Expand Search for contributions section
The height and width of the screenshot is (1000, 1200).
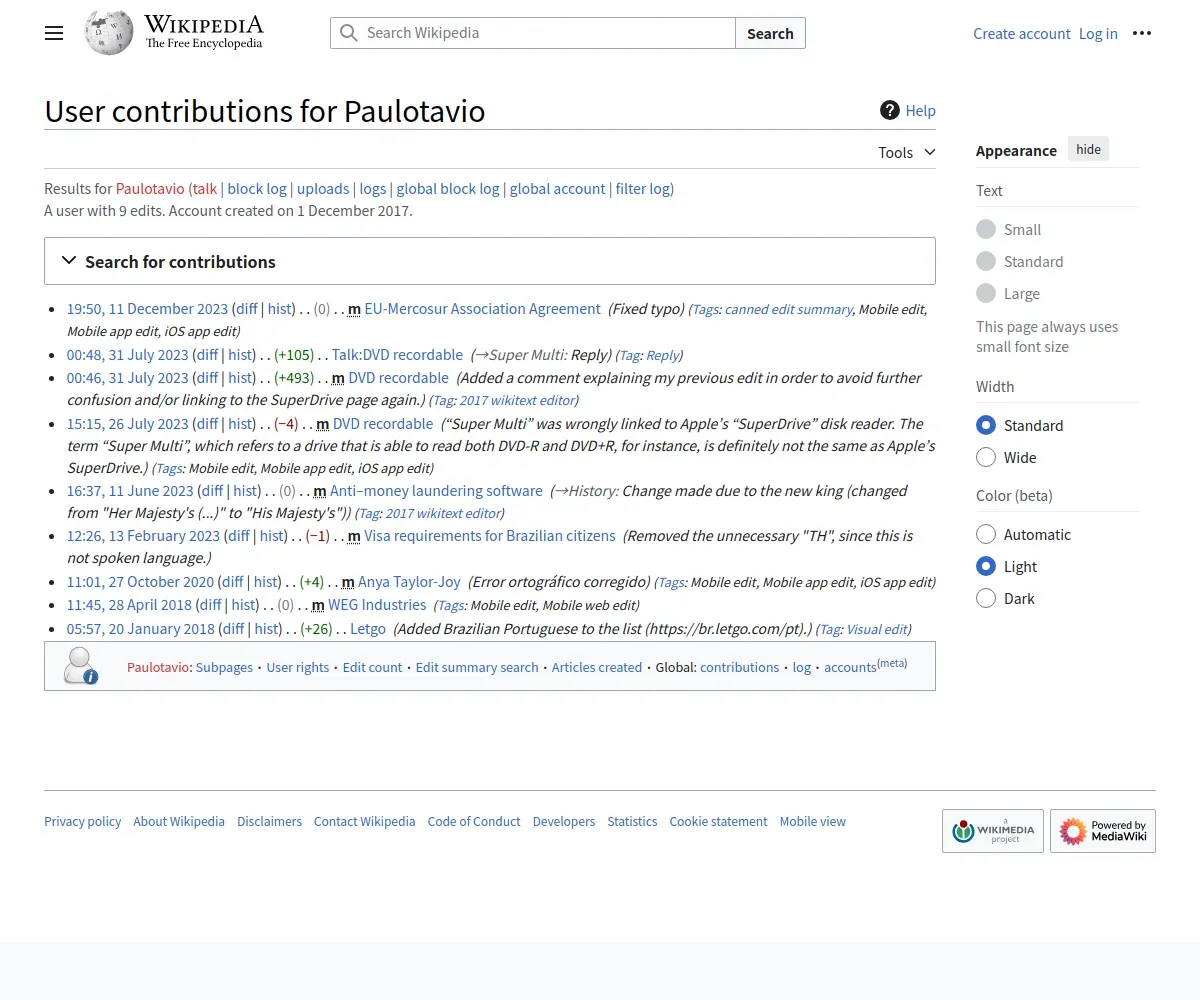(490, 261)
